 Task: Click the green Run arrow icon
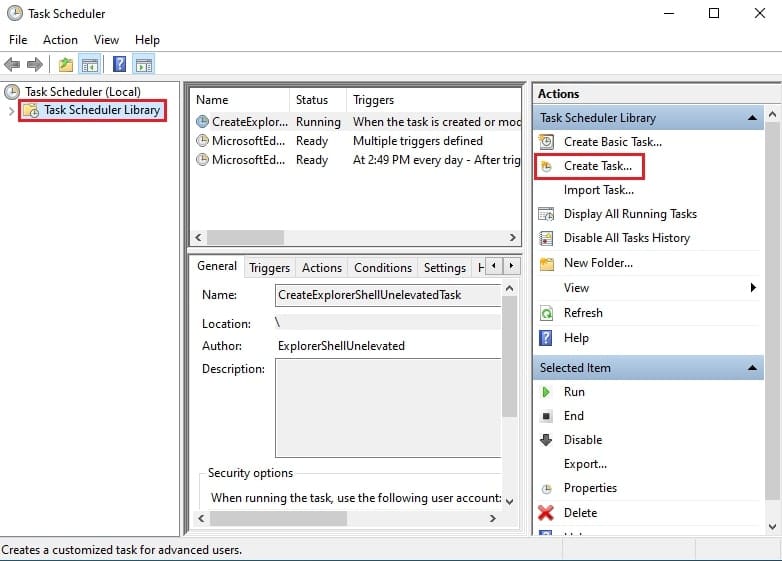[546, 392]
